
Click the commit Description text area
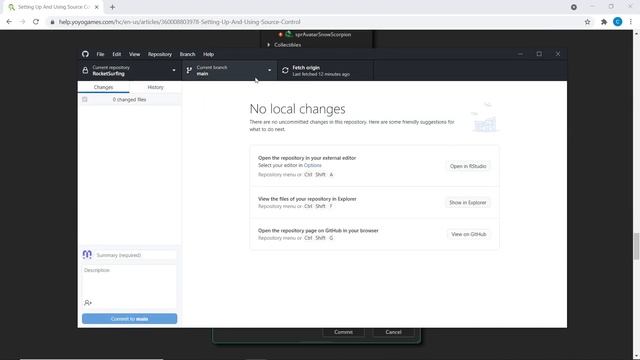129,282
